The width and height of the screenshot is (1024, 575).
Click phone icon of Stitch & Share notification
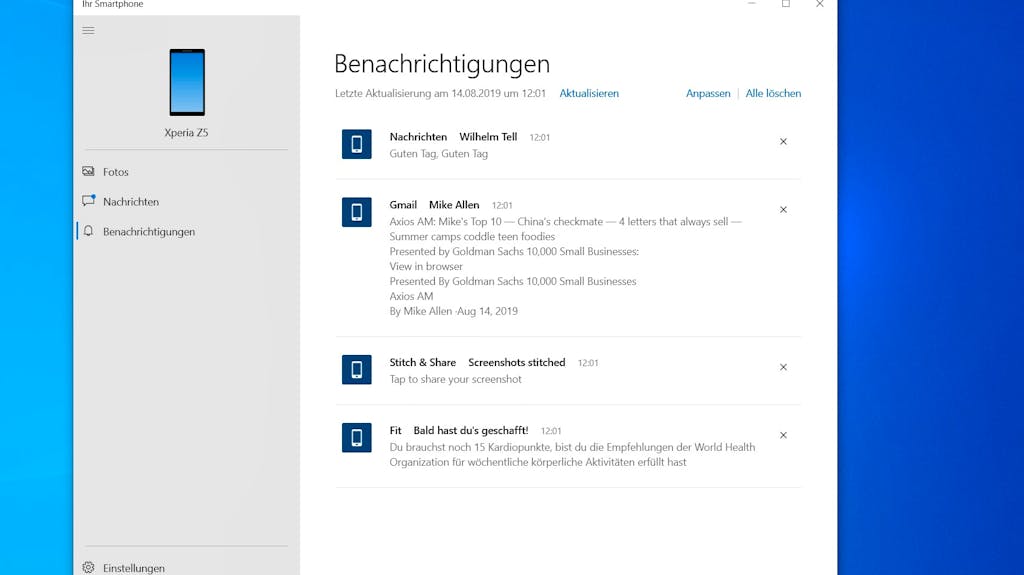coord(357,369)
